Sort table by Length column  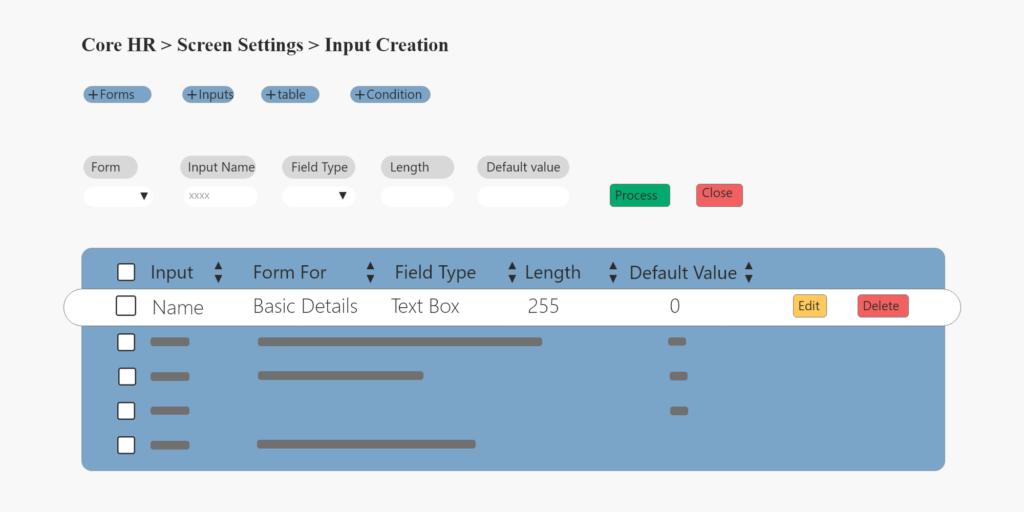613,272
